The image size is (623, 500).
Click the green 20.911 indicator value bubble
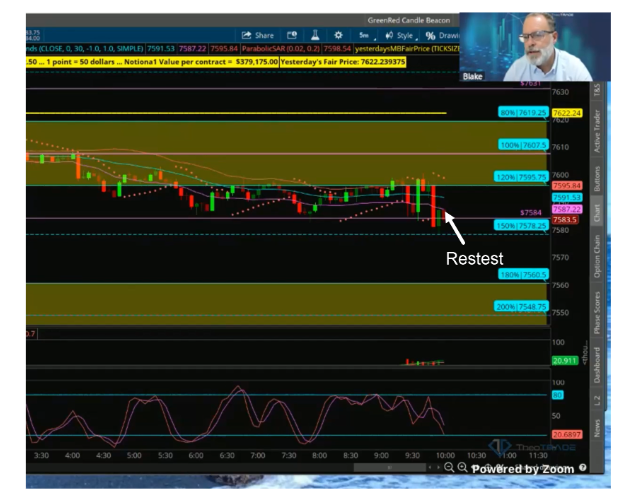click(564, 360)
